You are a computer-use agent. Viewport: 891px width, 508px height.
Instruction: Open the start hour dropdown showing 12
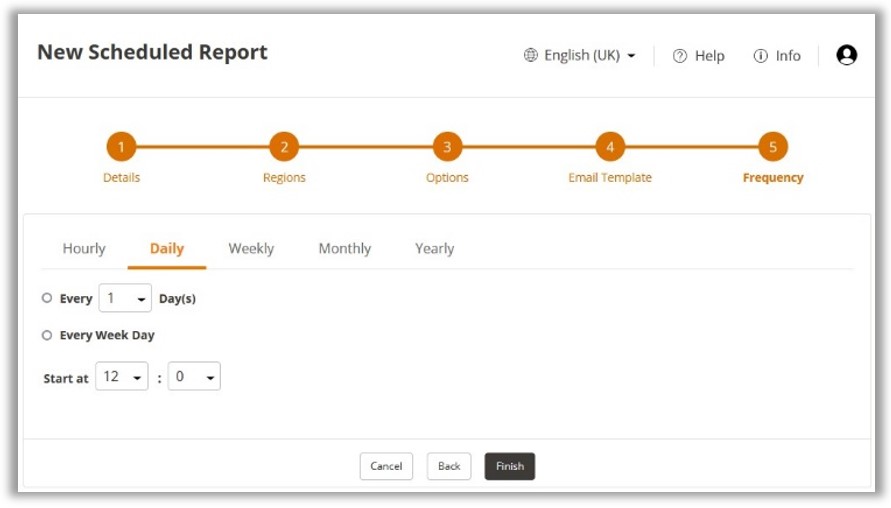122,377
